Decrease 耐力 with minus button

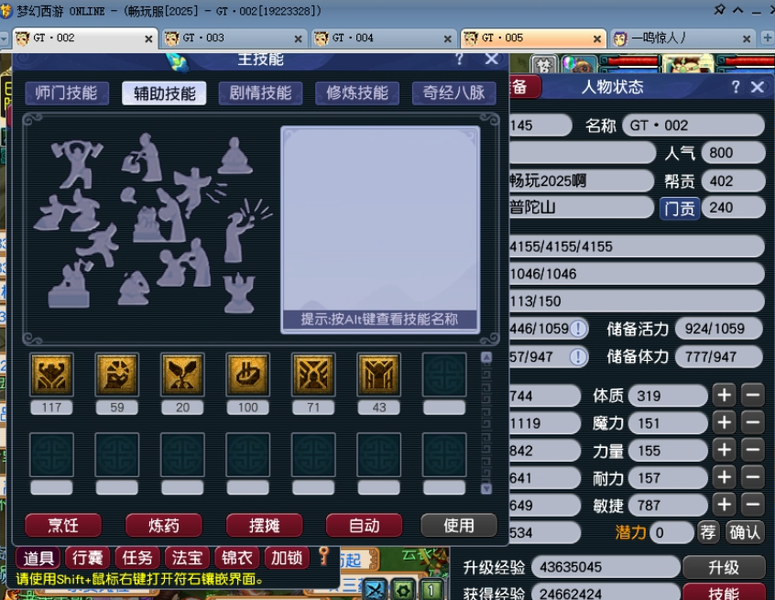(753, 477)
